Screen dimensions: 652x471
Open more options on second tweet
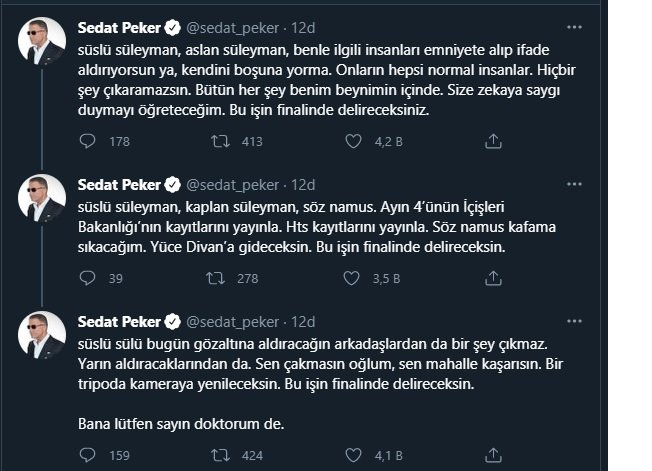(574, 184)
